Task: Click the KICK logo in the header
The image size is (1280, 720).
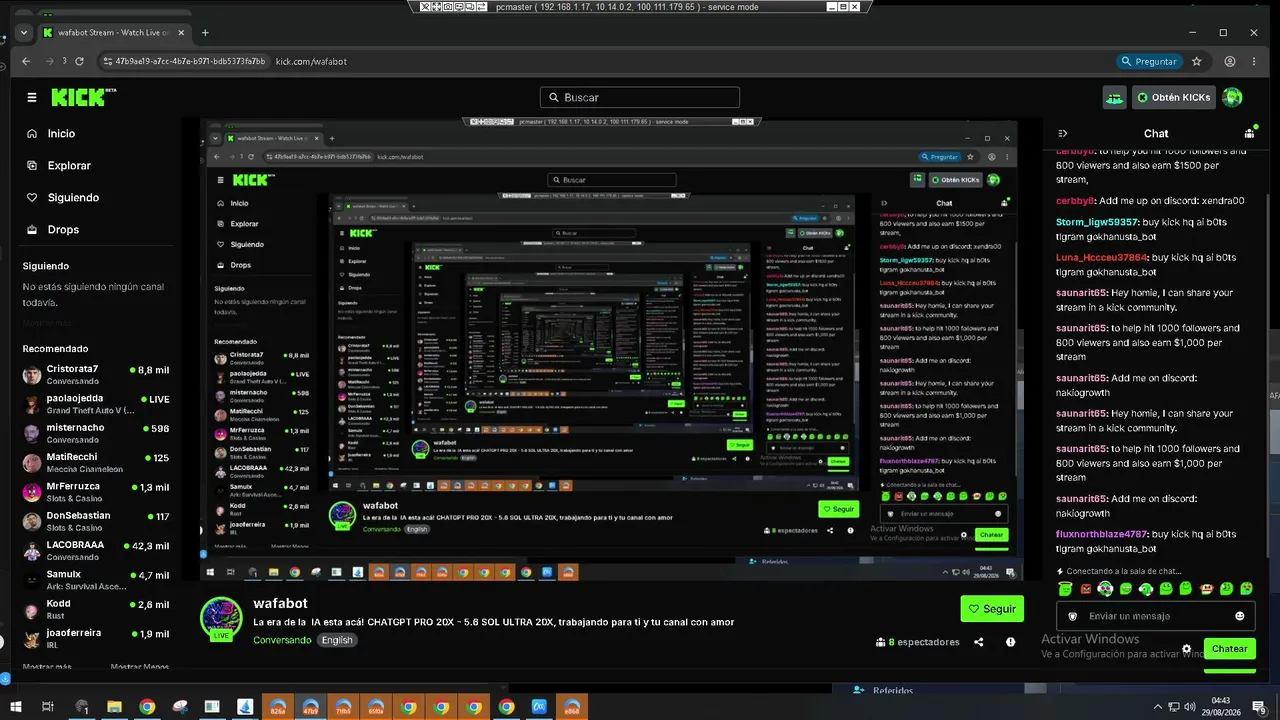Action: tap(84, 97)
